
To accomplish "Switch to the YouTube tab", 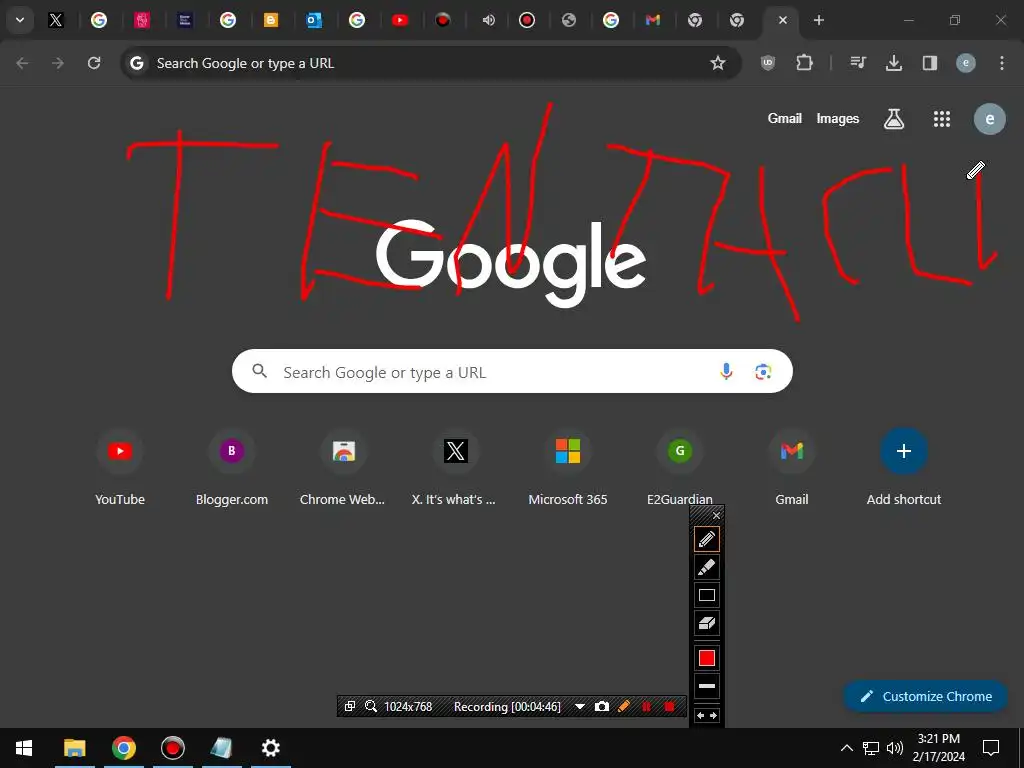I will [x=400, y=20].
